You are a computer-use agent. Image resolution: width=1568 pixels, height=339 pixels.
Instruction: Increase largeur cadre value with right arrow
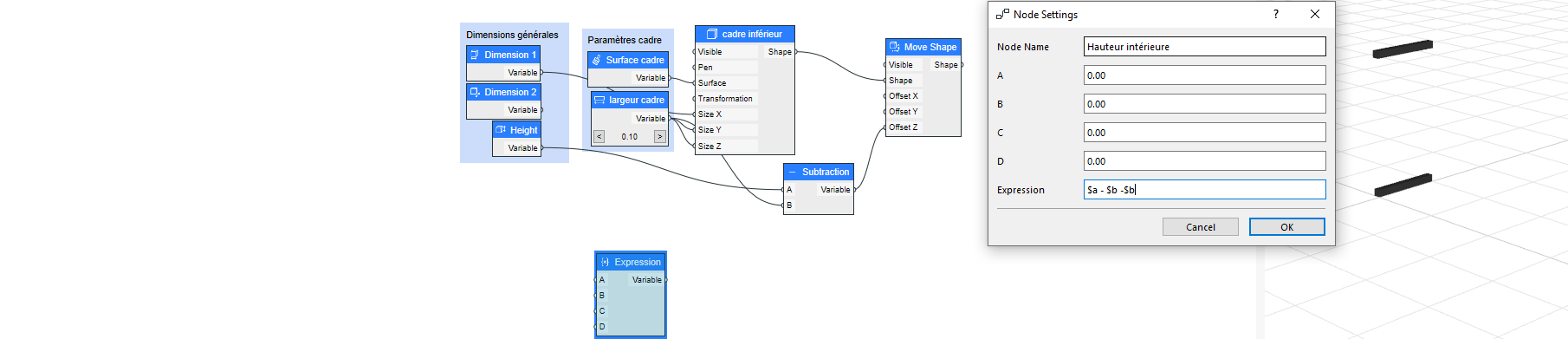[660, 137]
